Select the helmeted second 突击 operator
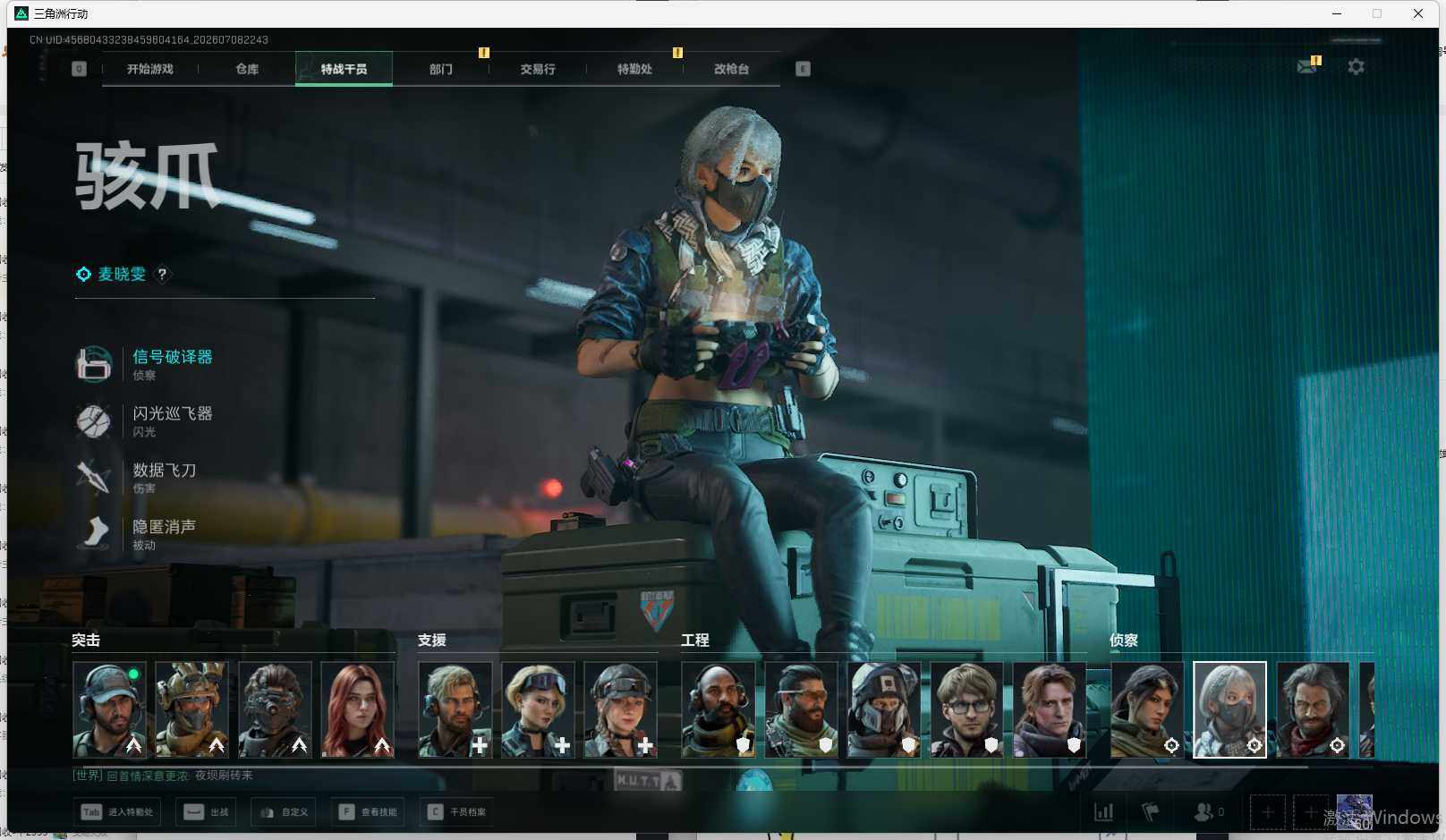 coord(191,709)
